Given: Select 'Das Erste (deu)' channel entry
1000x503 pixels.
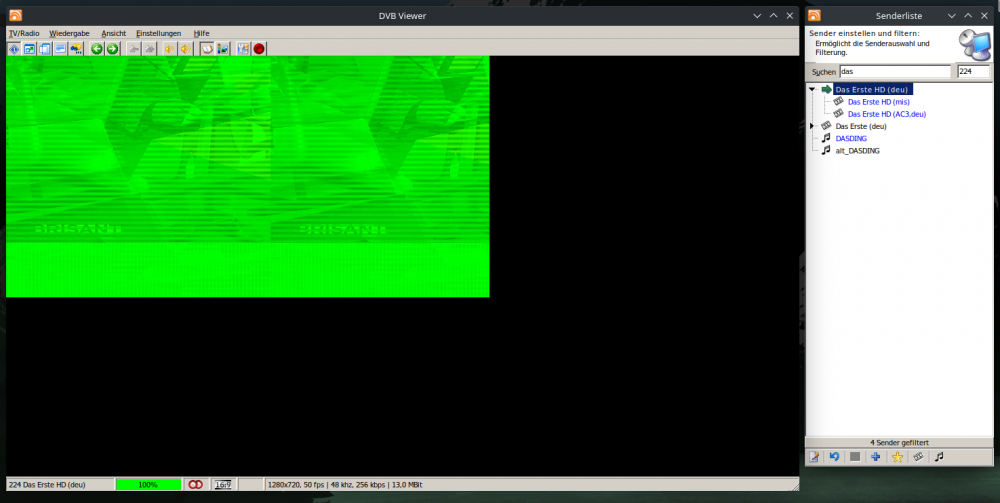Looking at the screenshot, I should (861, 126).
